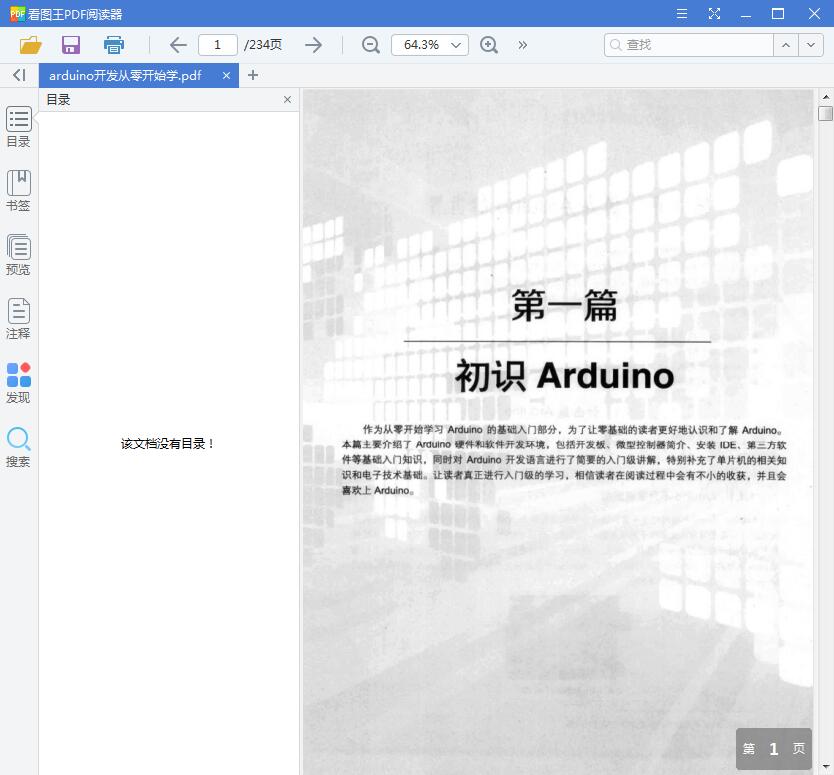Switch to the 预览 preview panel
The height and width of the screenshot is (775, 834).
pos(18,253)
